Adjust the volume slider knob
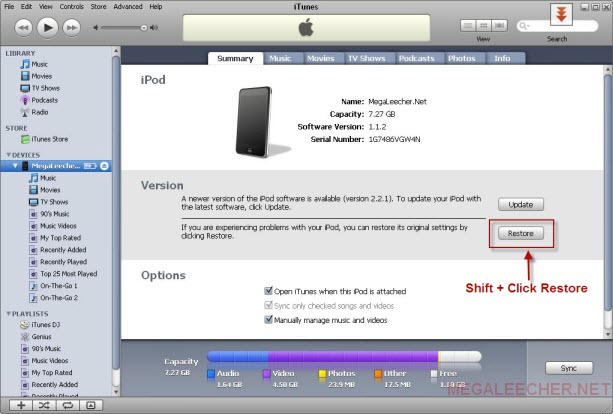Image resolution: width=613 pixels, height=414 pixels. (144, 28)
